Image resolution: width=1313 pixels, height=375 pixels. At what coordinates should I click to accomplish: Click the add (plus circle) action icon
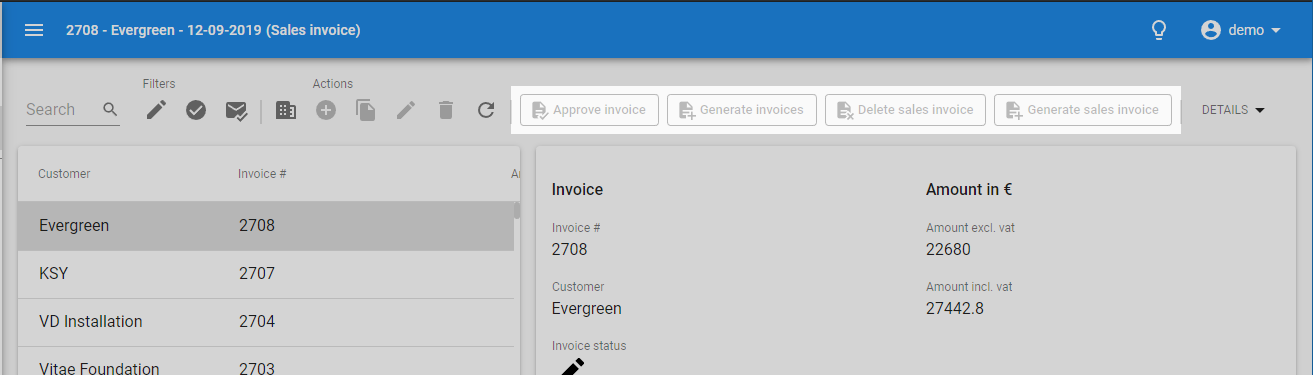(x=326, y=110)
